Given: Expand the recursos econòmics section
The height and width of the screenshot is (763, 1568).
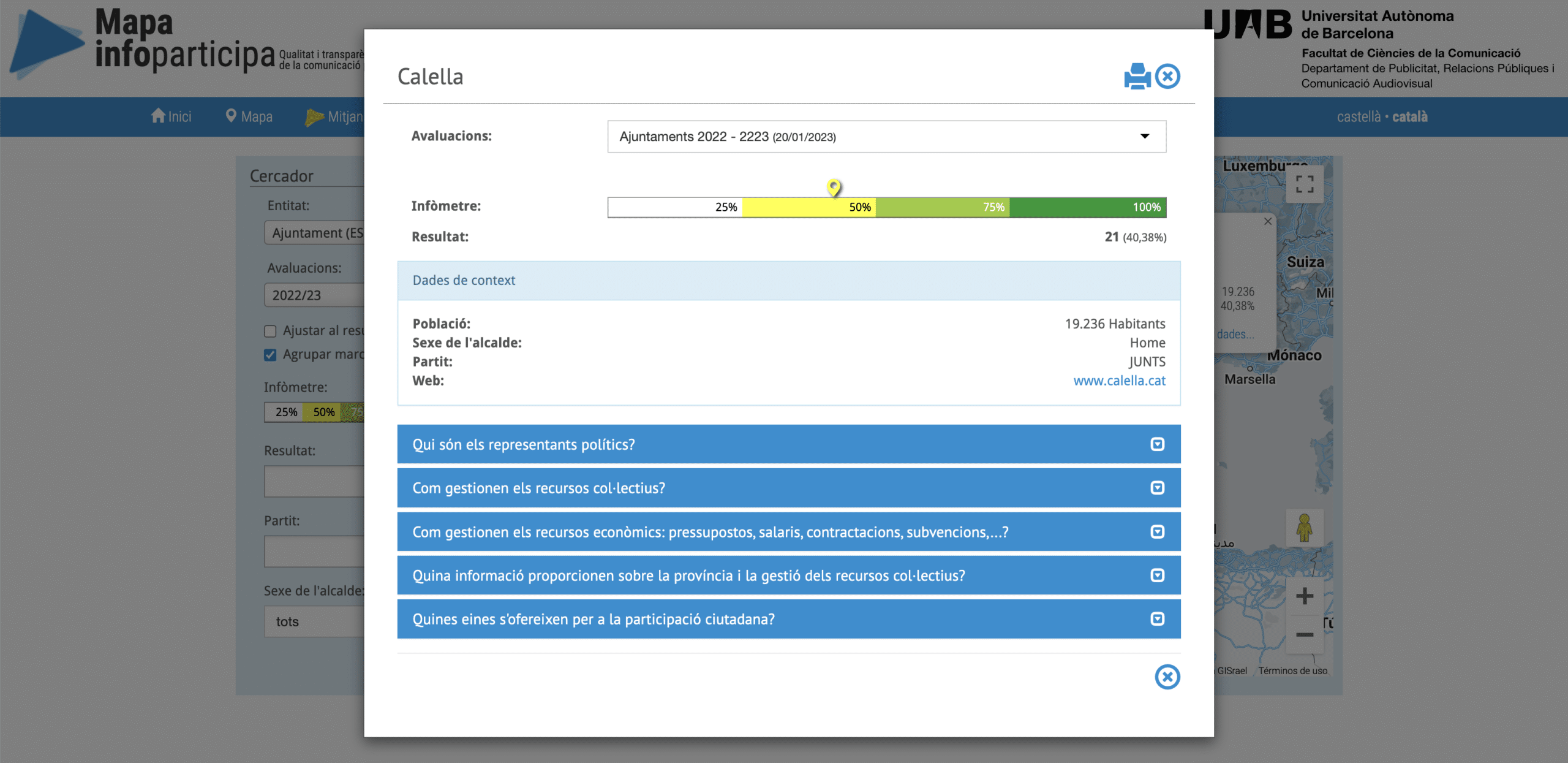Looking at the screenshot, I should pos(789,531).
